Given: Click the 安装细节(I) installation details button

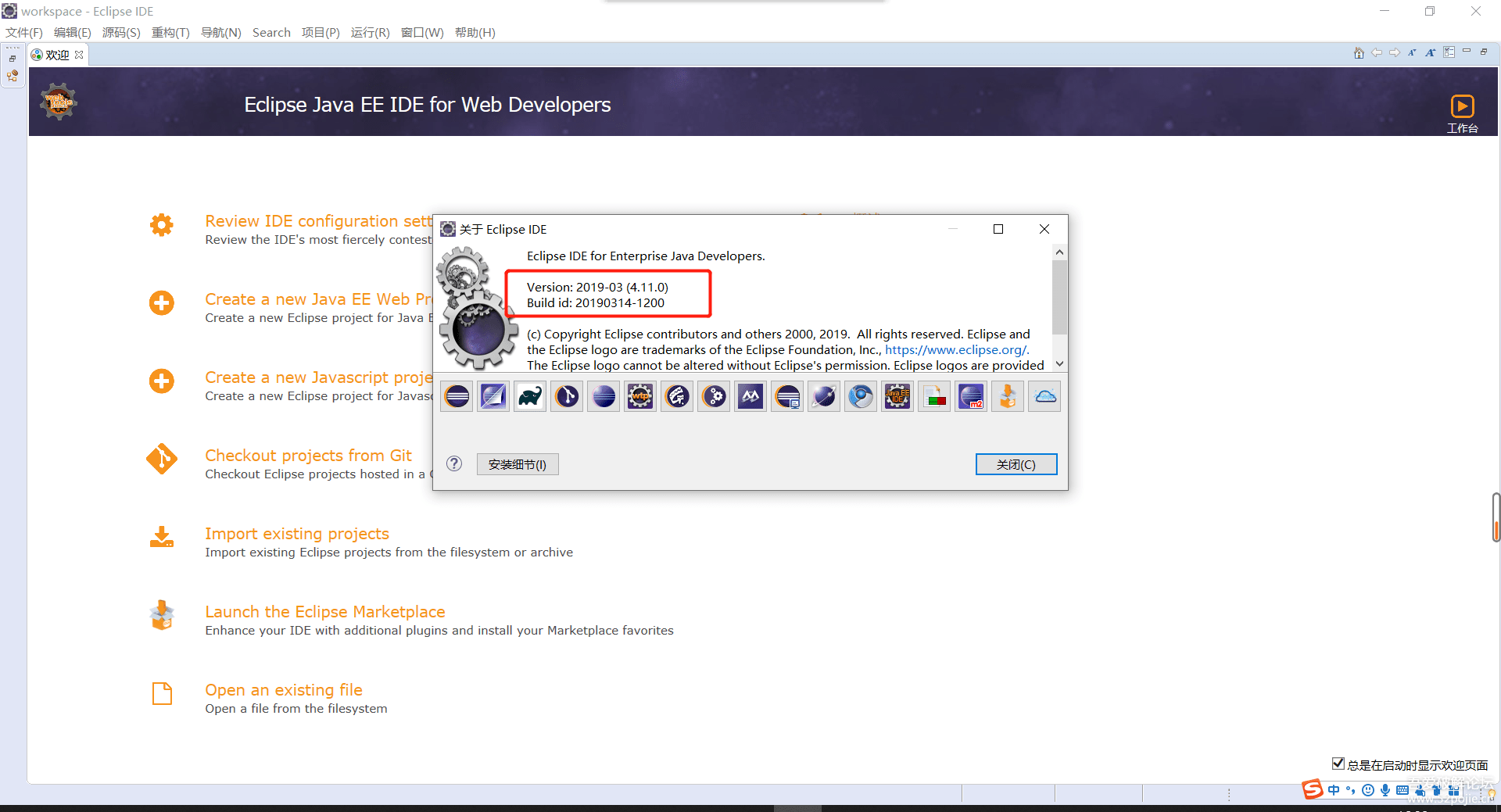Looking at the screenshot, I should pos(518,464).
